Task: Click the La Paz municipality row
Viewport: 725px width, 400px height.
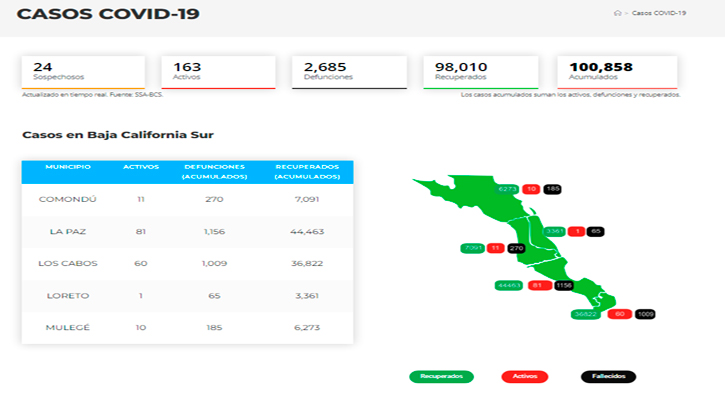Action: point(187,231)
